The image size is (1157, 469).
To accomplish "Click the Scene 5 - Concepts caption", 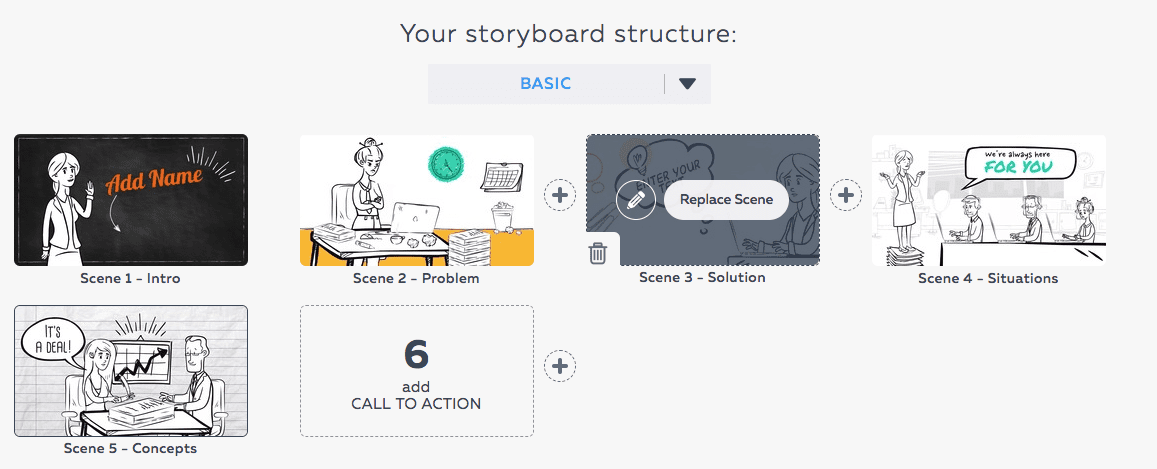I will (130, 449).
